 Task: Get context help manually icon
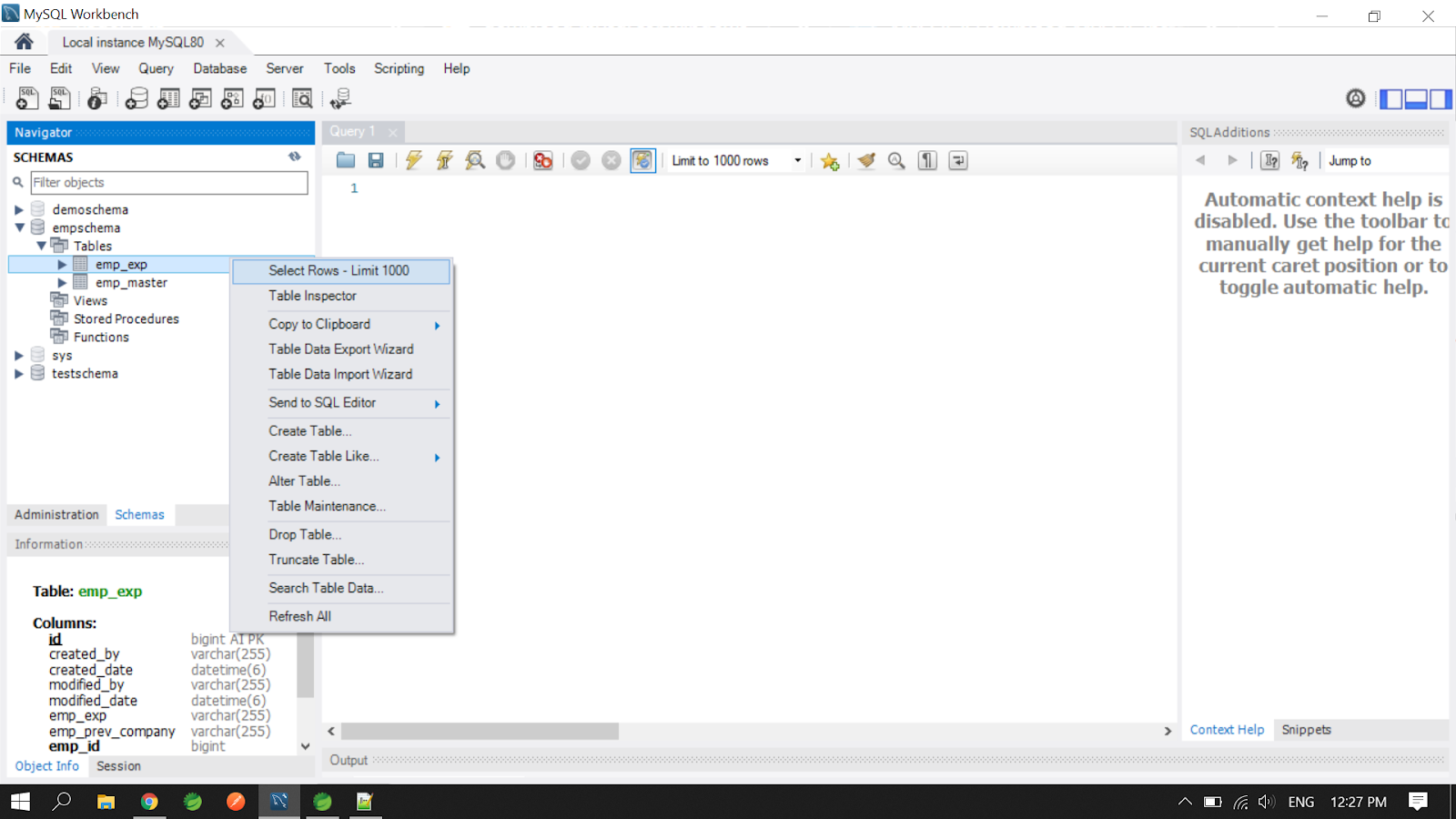[1270, 160]
